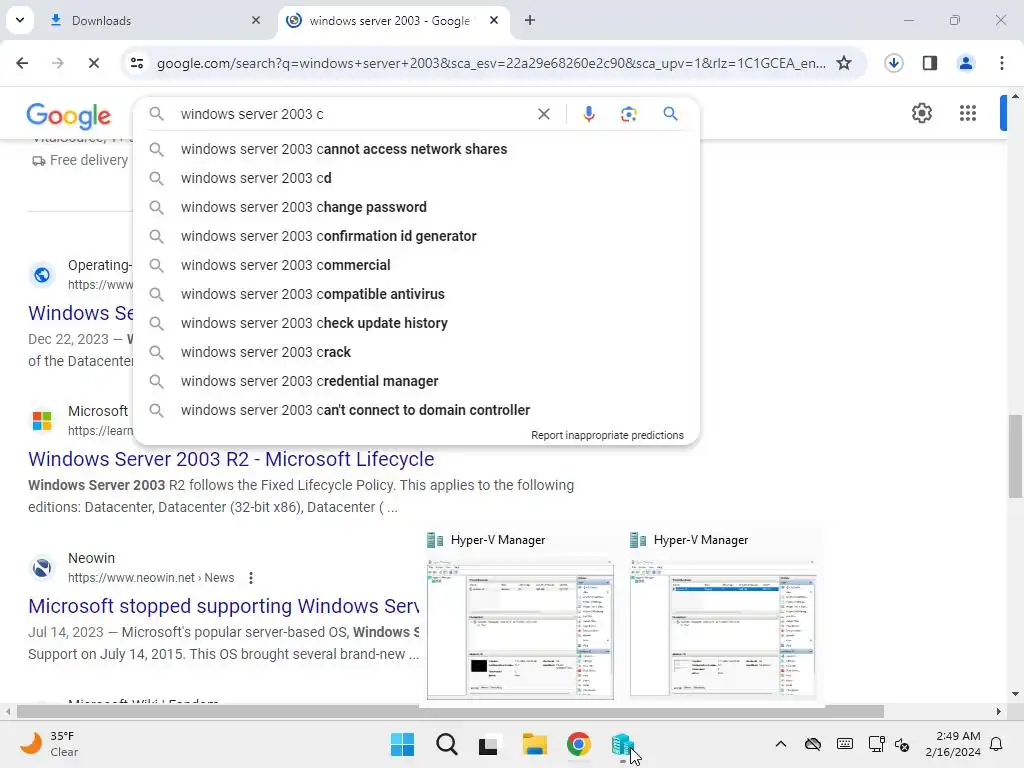Pick suggestion 'windows server 2003 crack'

pos(416,352)
